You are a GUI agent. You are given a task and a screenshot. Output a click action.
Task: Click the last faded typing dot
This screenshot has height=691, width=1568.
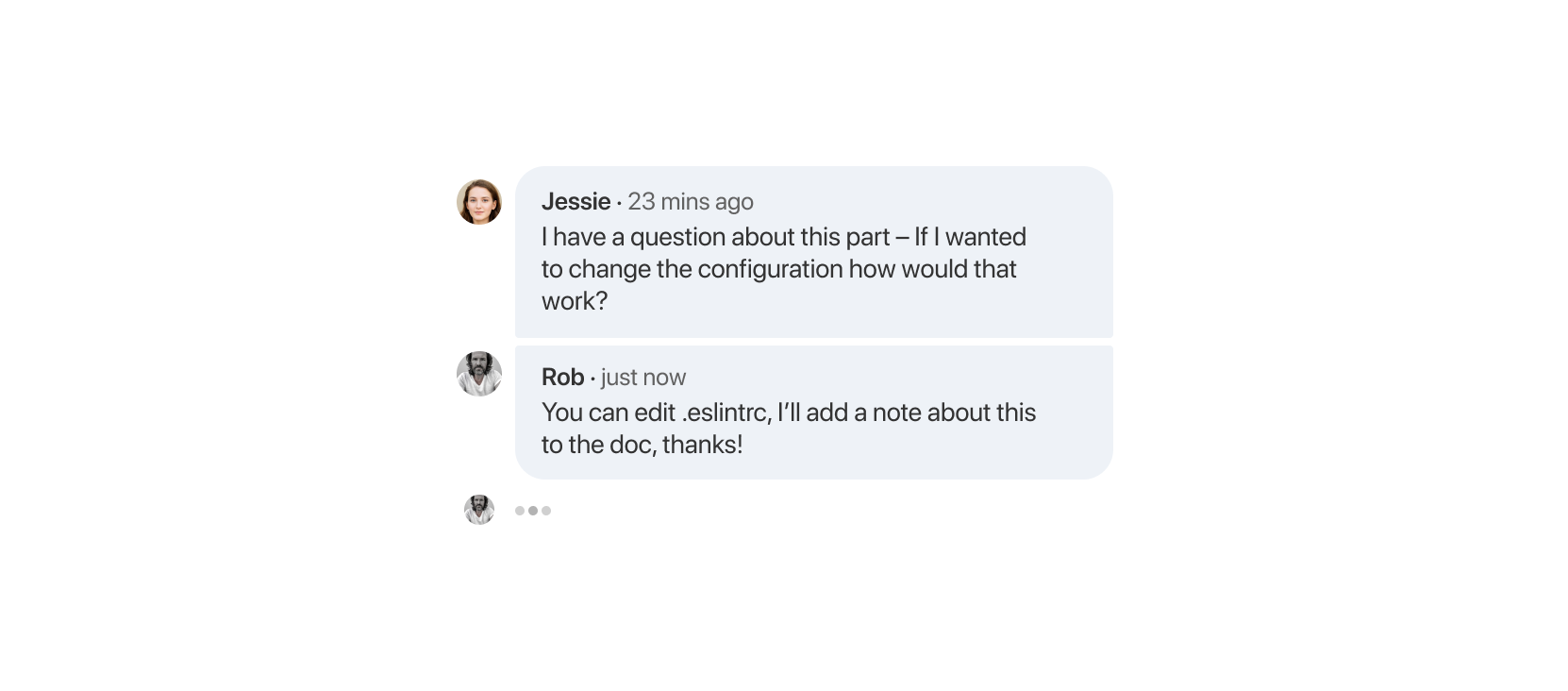coord(547,510)
